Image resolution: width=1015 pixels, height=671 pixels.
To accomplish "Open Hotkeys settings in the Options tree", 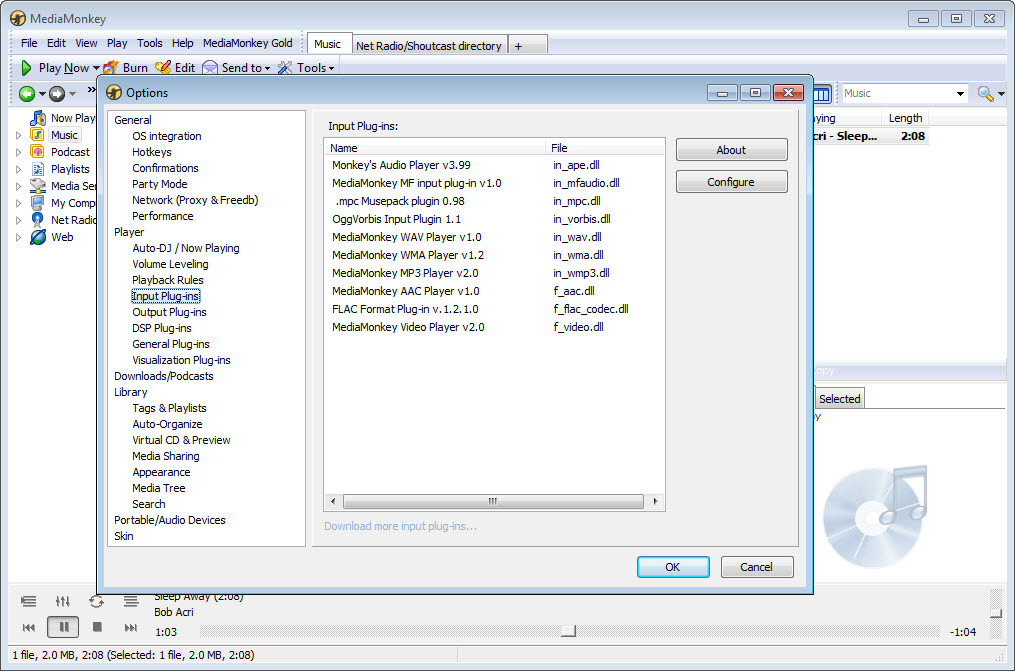I will [152, 152].
